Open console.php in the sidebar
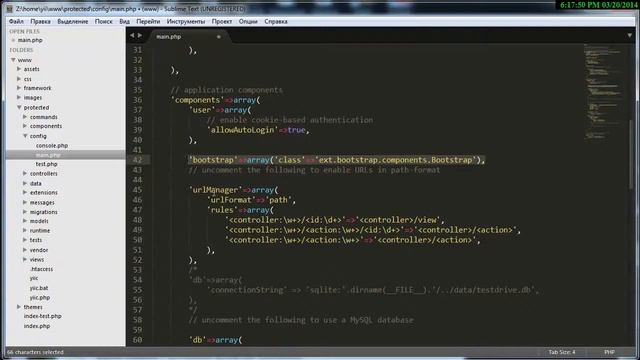640x360 pixels. point(52,145)
